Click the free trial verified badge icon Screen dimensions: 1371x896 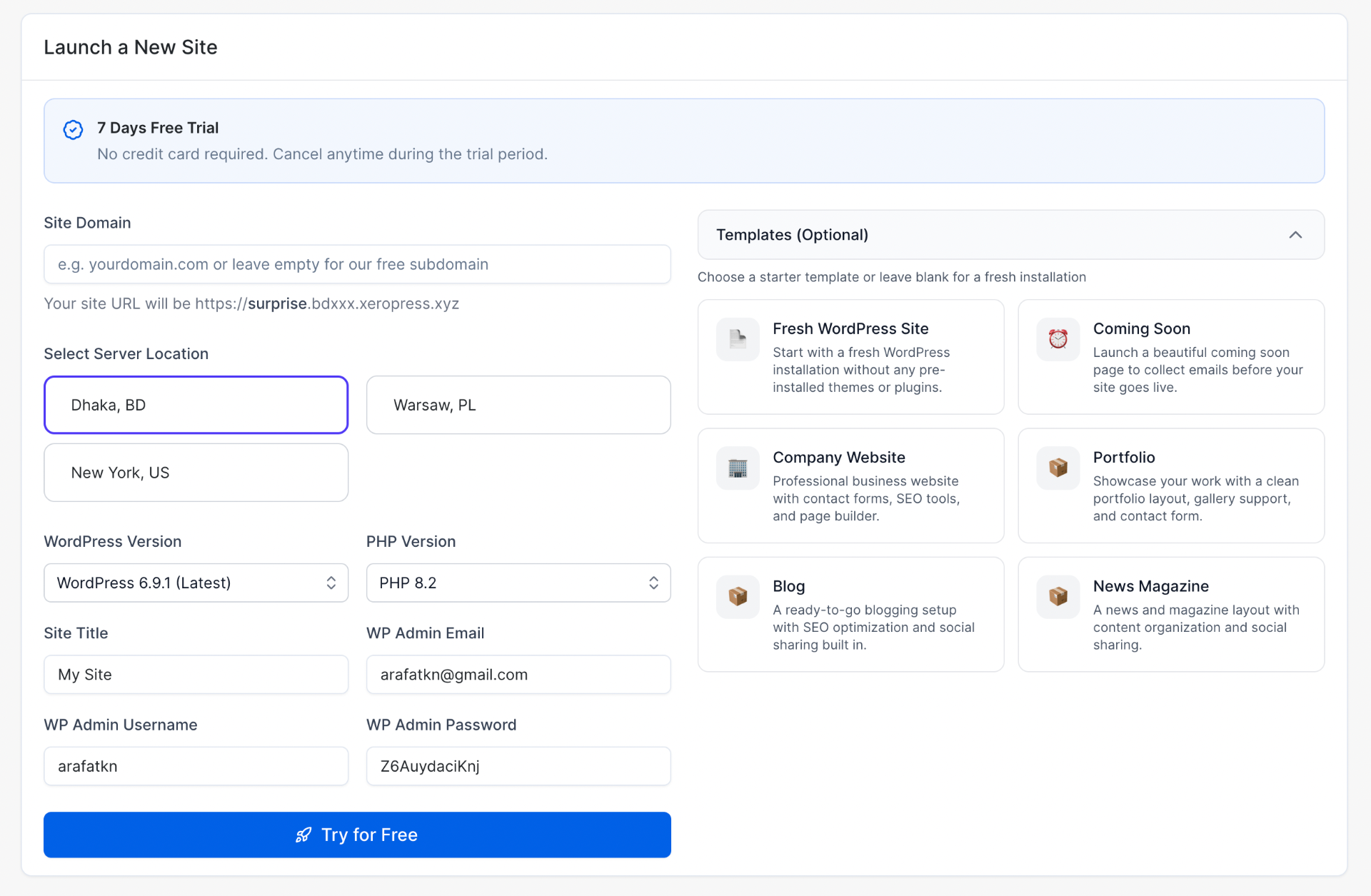[x=73, y=129]
